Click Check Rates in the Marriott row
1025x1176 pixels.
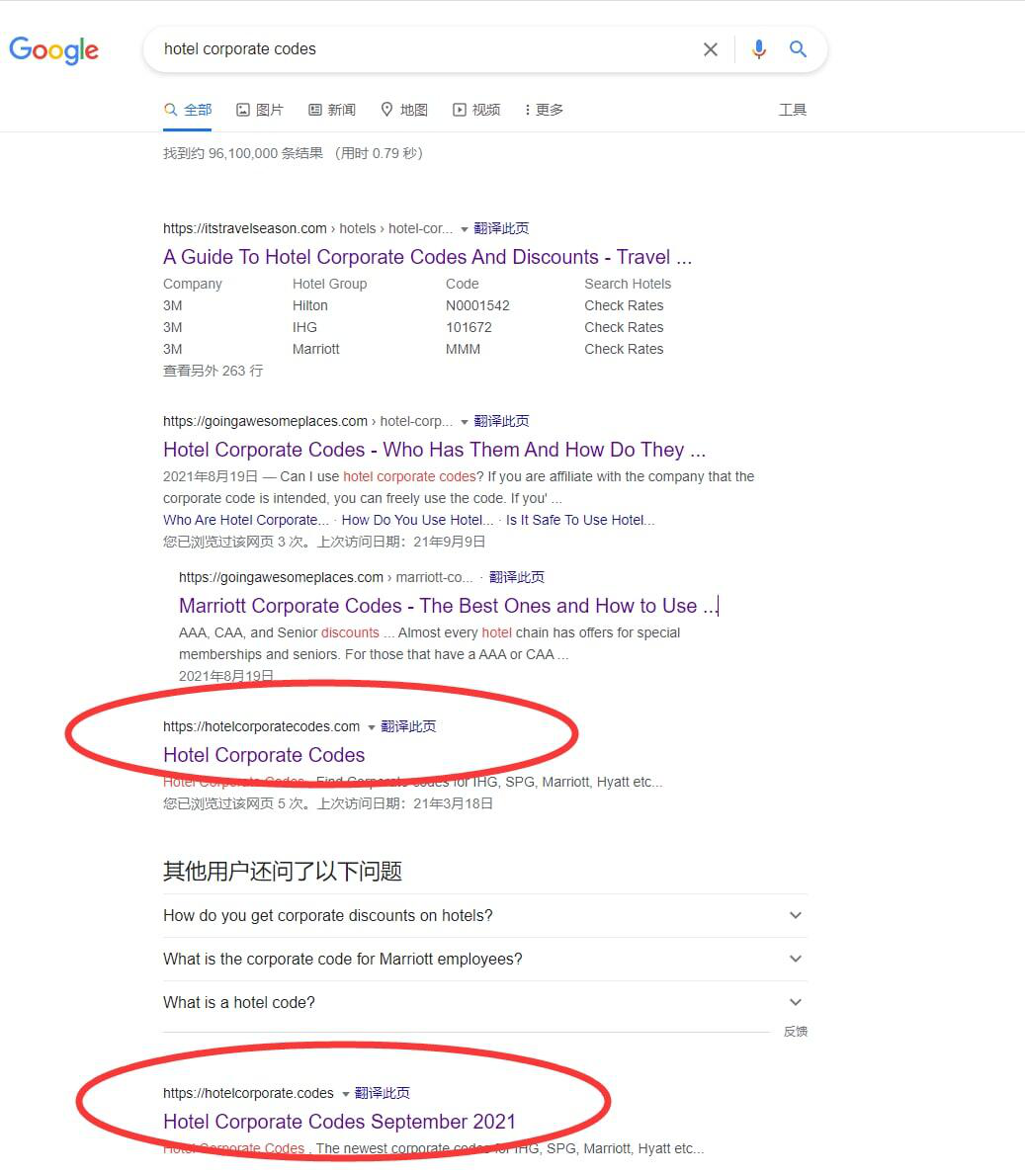(624, 349)
